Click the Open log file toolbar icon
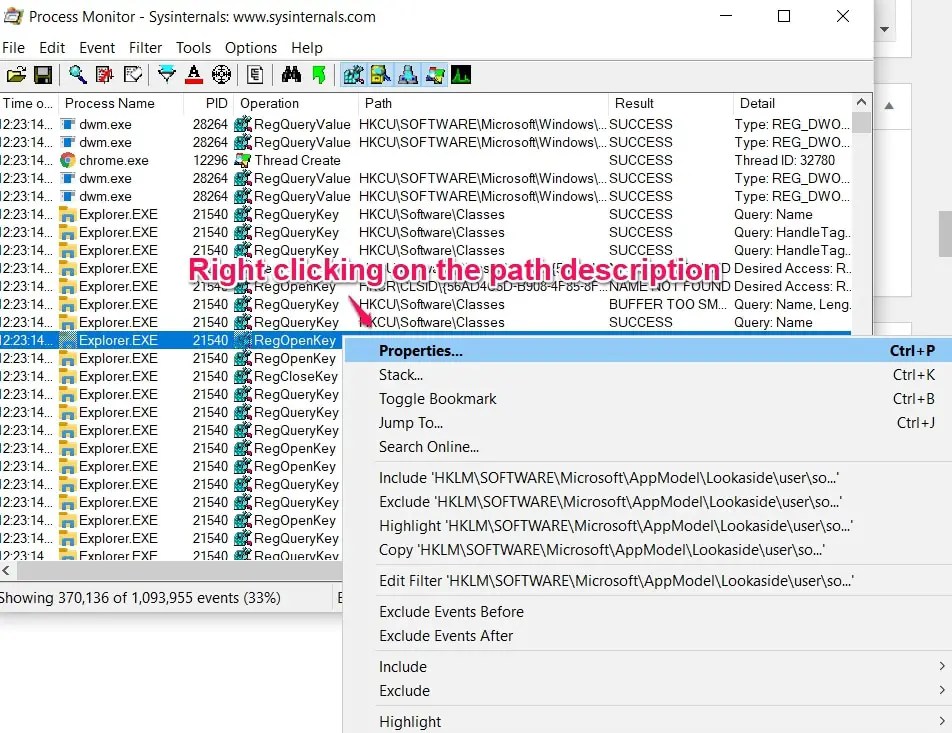This screenshot has height=733, width=952. [16, 75]
